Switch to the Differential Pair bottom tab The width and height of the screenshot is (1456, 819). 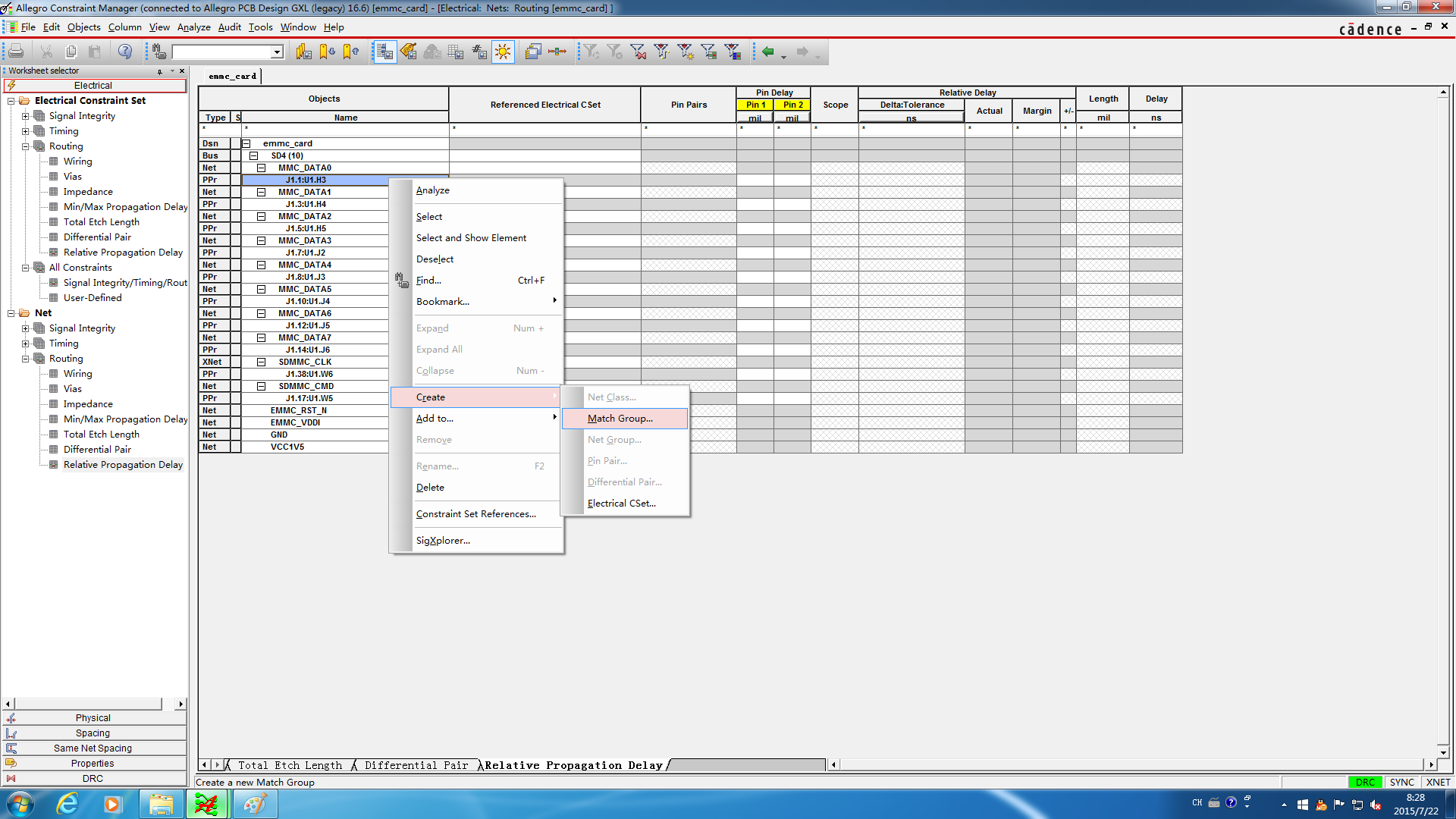click(x=416, y=766)
